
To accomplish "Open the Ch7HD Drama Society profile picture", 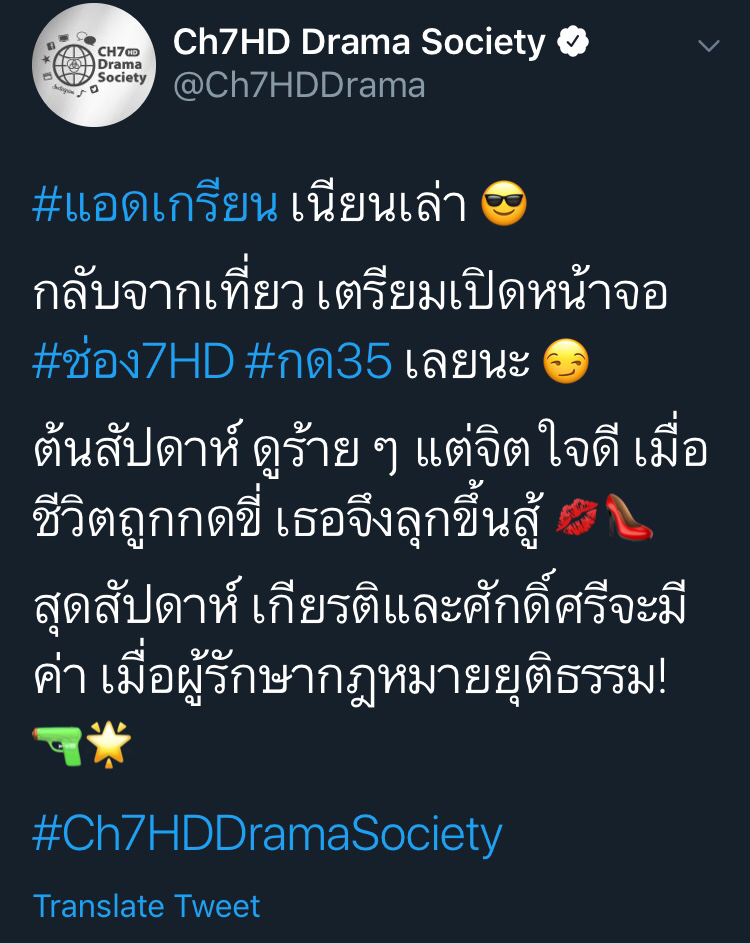I will click(x=94, y=65).
